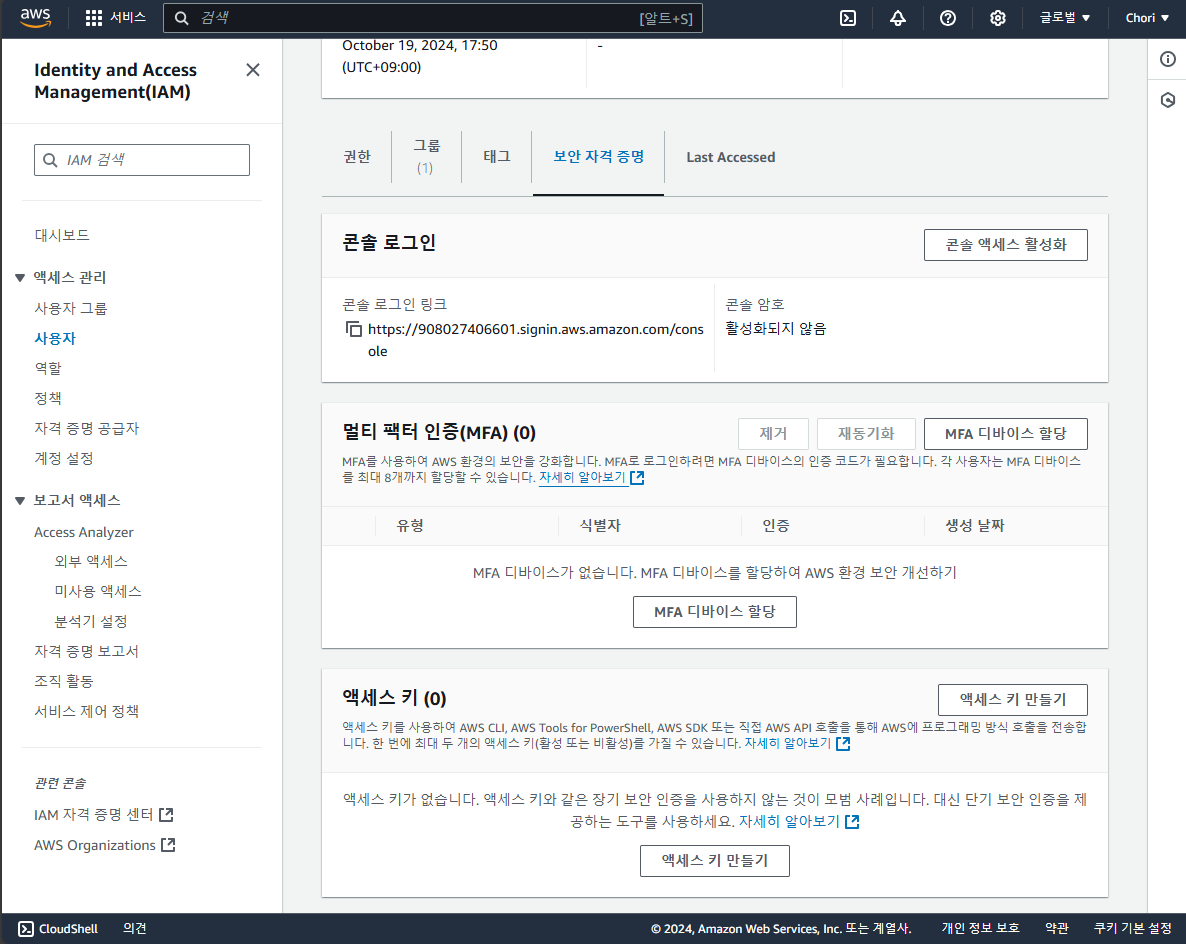Click the disabled 재동기화 button
Screen dimensions: 1186x944
pyautogui.click(x=866, y=434)
